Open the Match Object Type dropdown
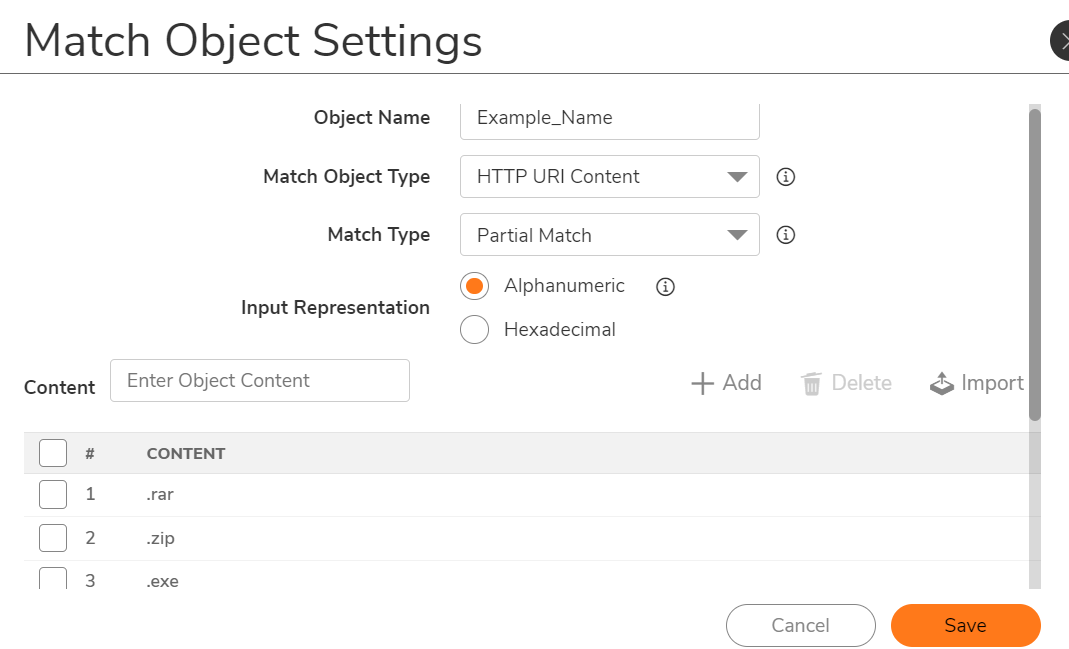The height and width of the screenshot is (649, 1069). click(x=610, y=177)
